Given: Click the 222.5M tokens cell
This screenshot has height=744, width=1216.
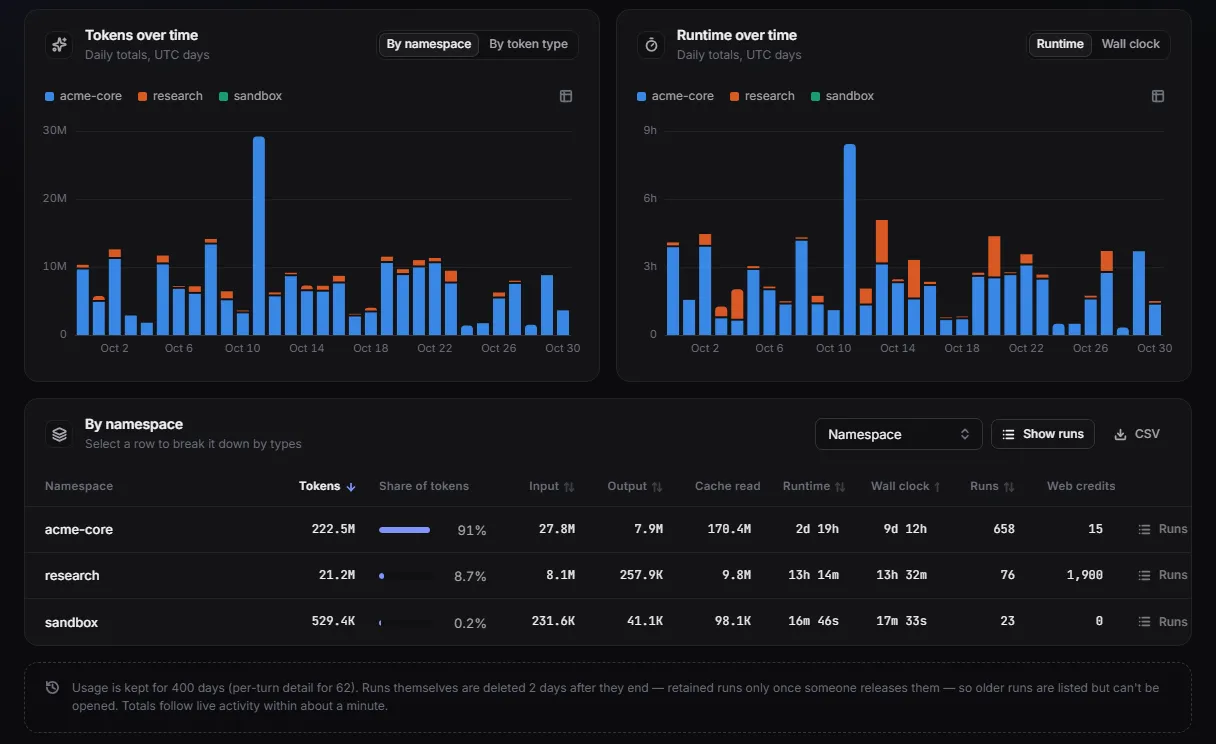Looking at the screenshot, I should (x=333, y=529).
